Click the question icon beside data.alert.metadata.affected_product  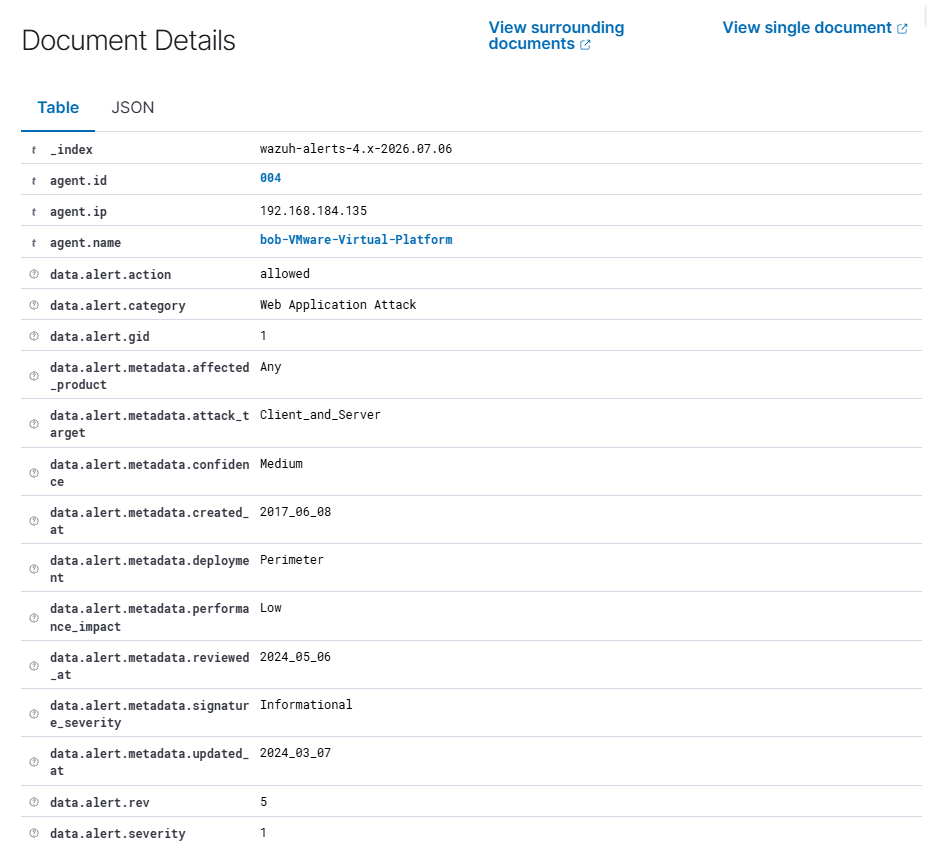(x=34, y=376)
